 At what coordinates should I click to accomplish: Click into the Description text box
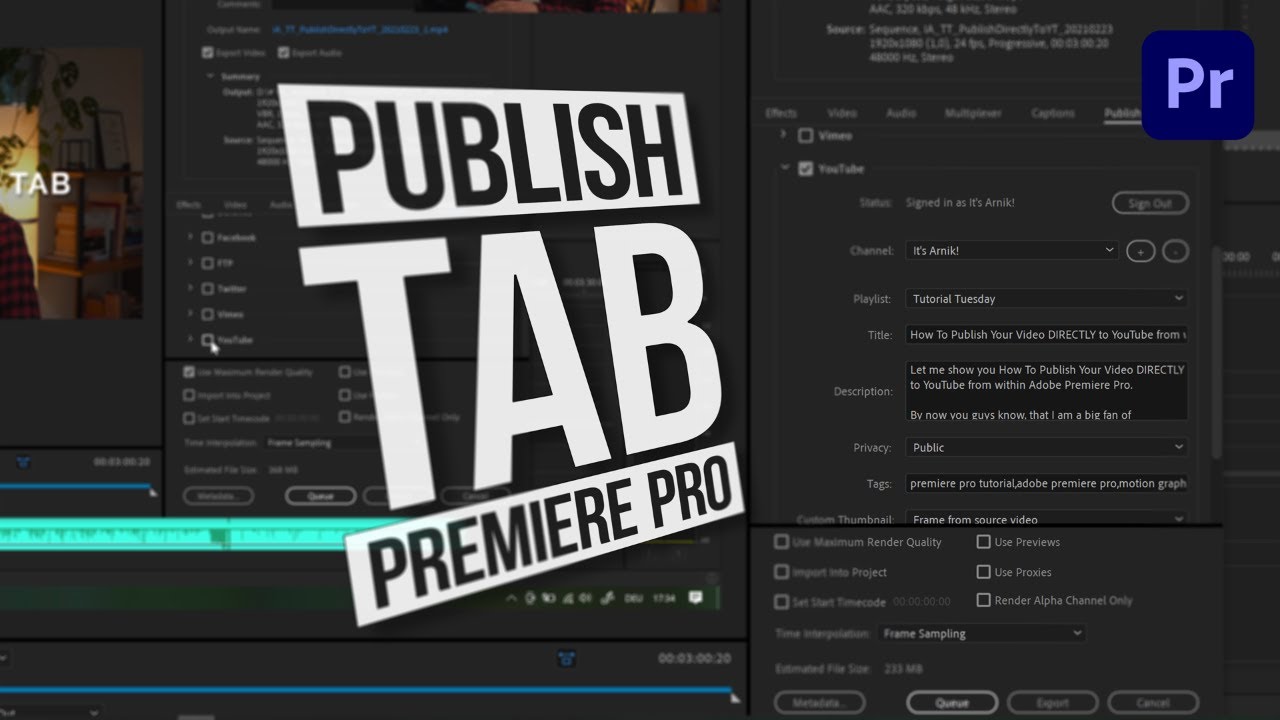pyautogui.click(x=1046, y=391)
